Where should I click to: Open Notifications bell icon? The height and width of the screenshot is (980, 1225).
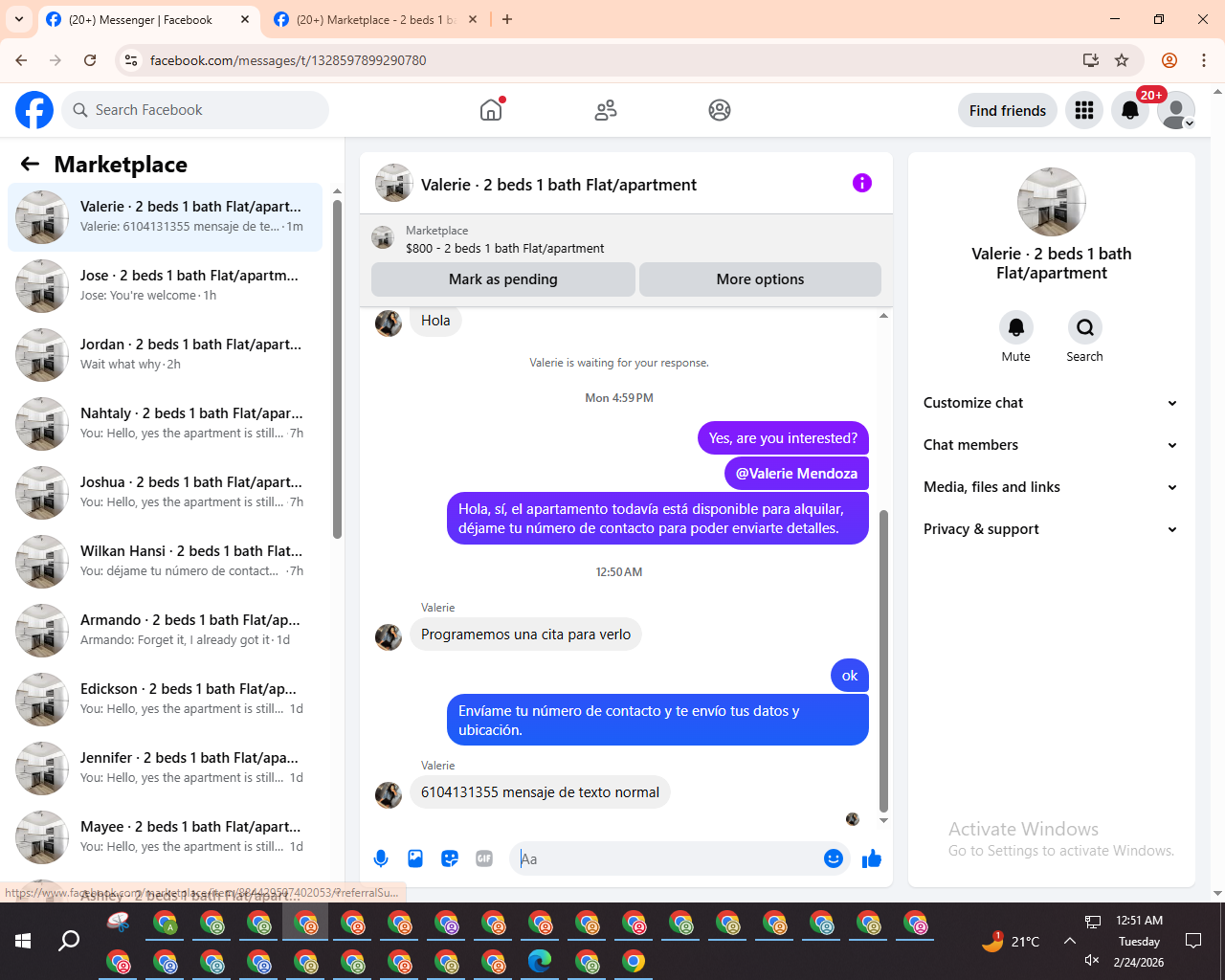coord(1130,110)
